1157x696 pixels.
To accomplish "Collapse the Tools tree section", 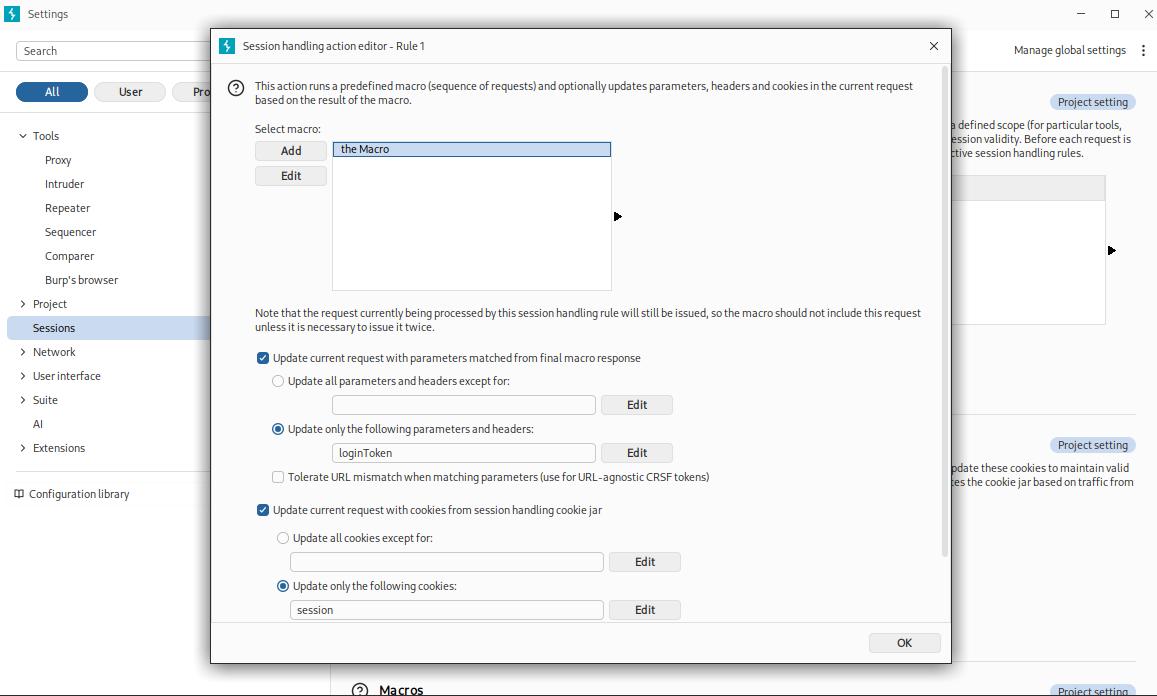I will pos(23,136).
